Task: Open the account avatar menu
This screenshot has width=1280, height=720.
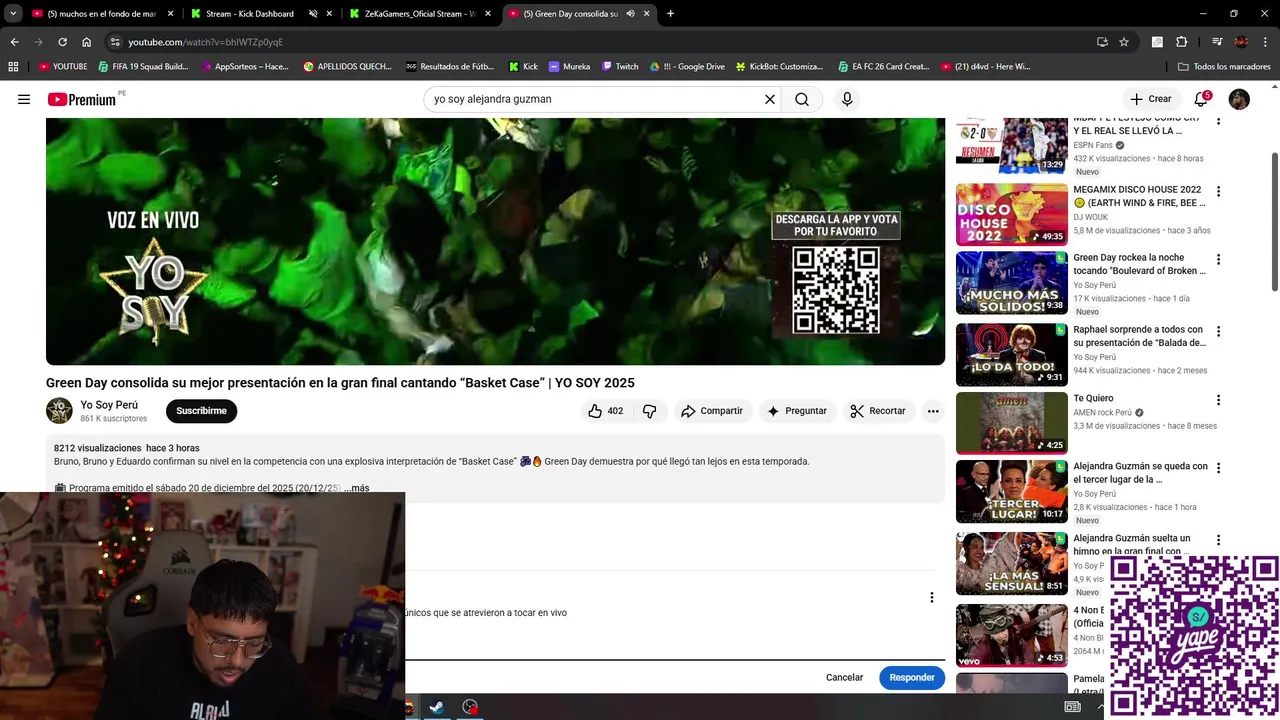Action: tap(1239, 99)
